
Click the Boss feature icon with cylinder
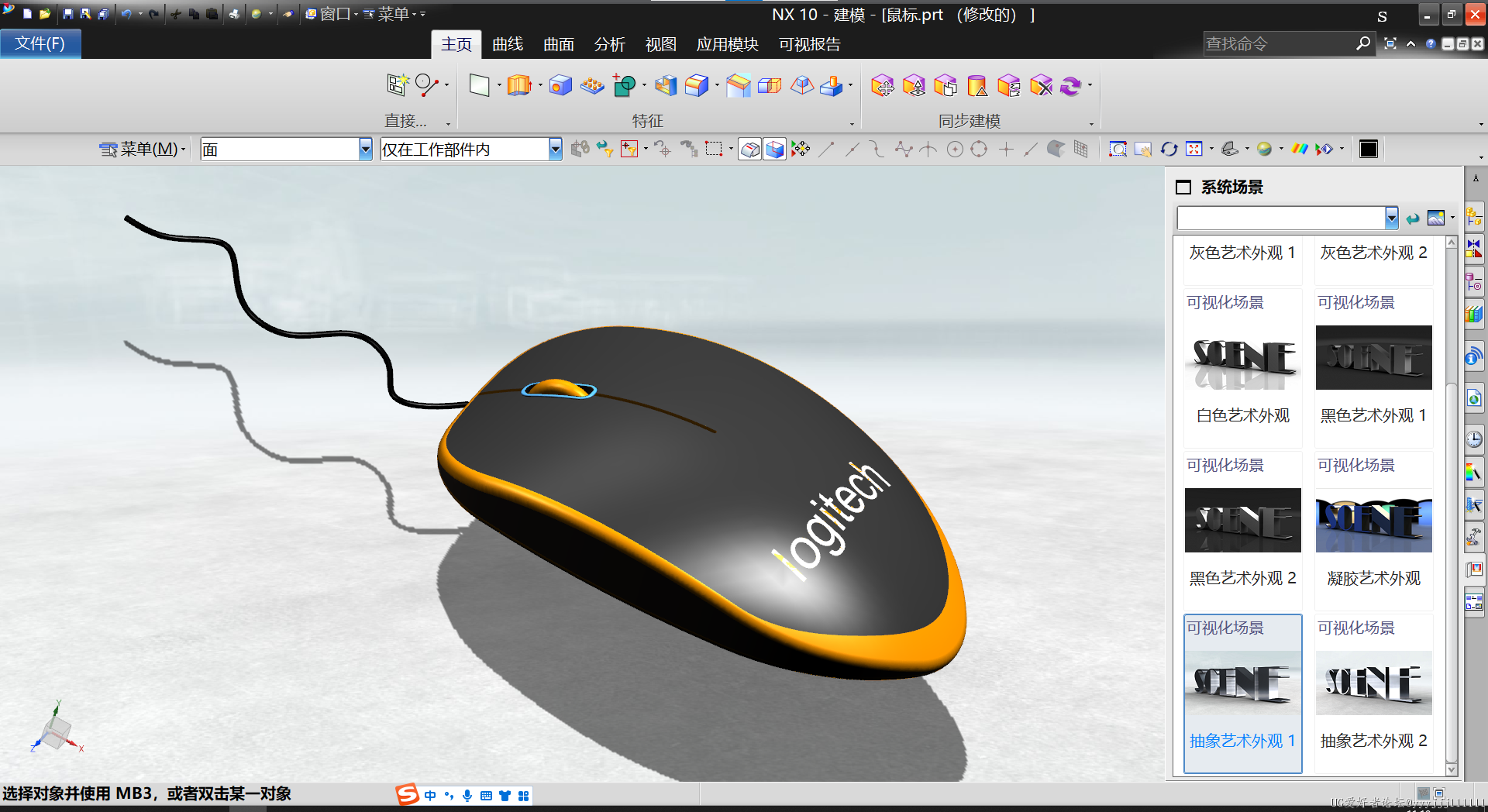(x=832, y=85)
